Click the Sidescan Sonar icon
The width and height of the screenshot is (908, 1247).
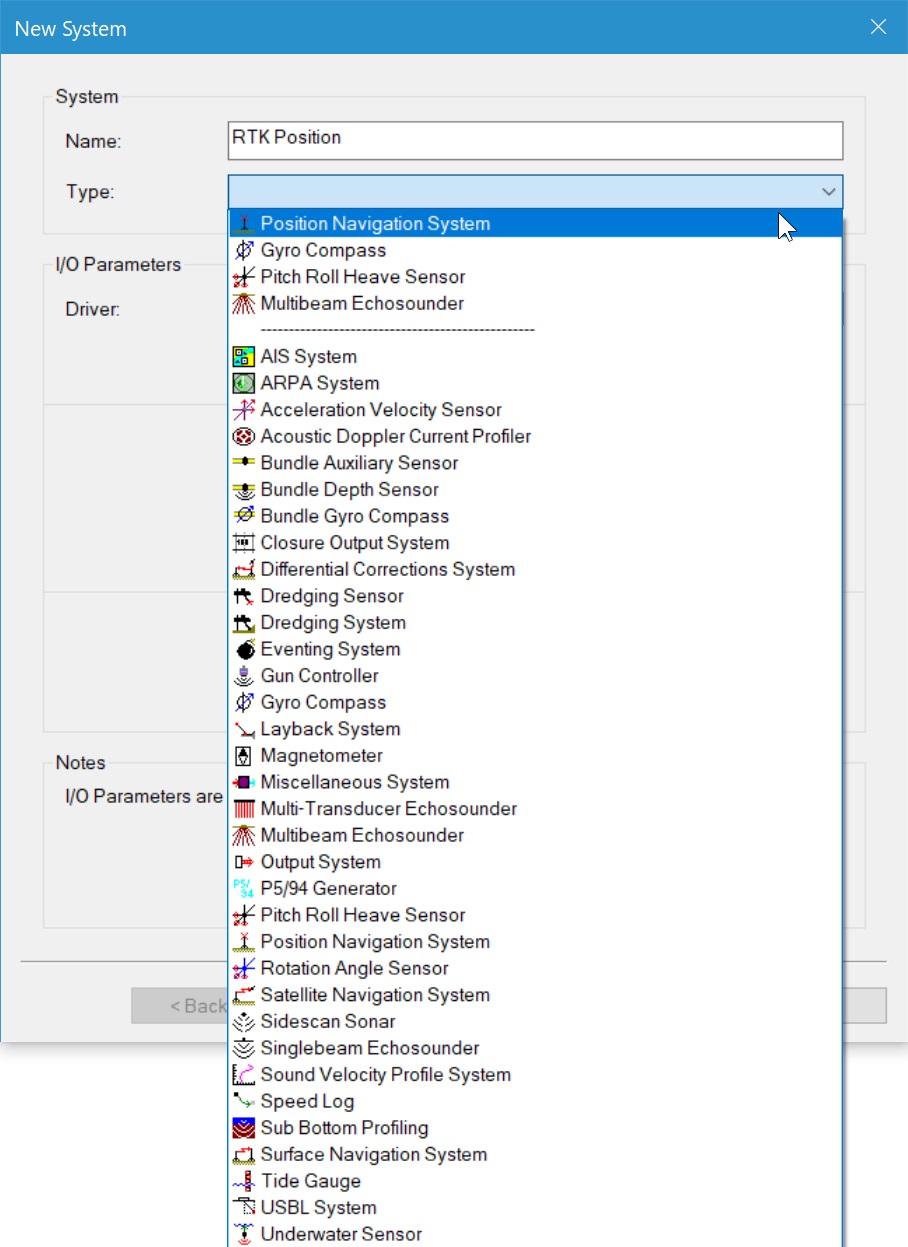(243, 1022)
